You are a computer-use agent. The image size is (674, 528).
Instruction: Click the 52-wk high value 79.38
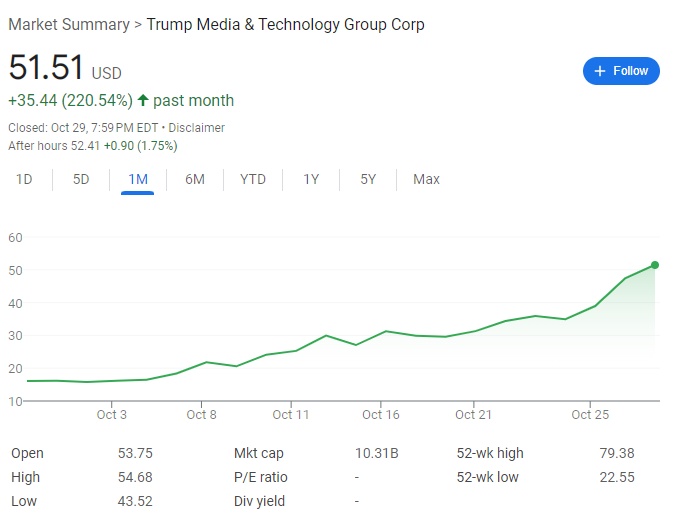coord(617,453)
